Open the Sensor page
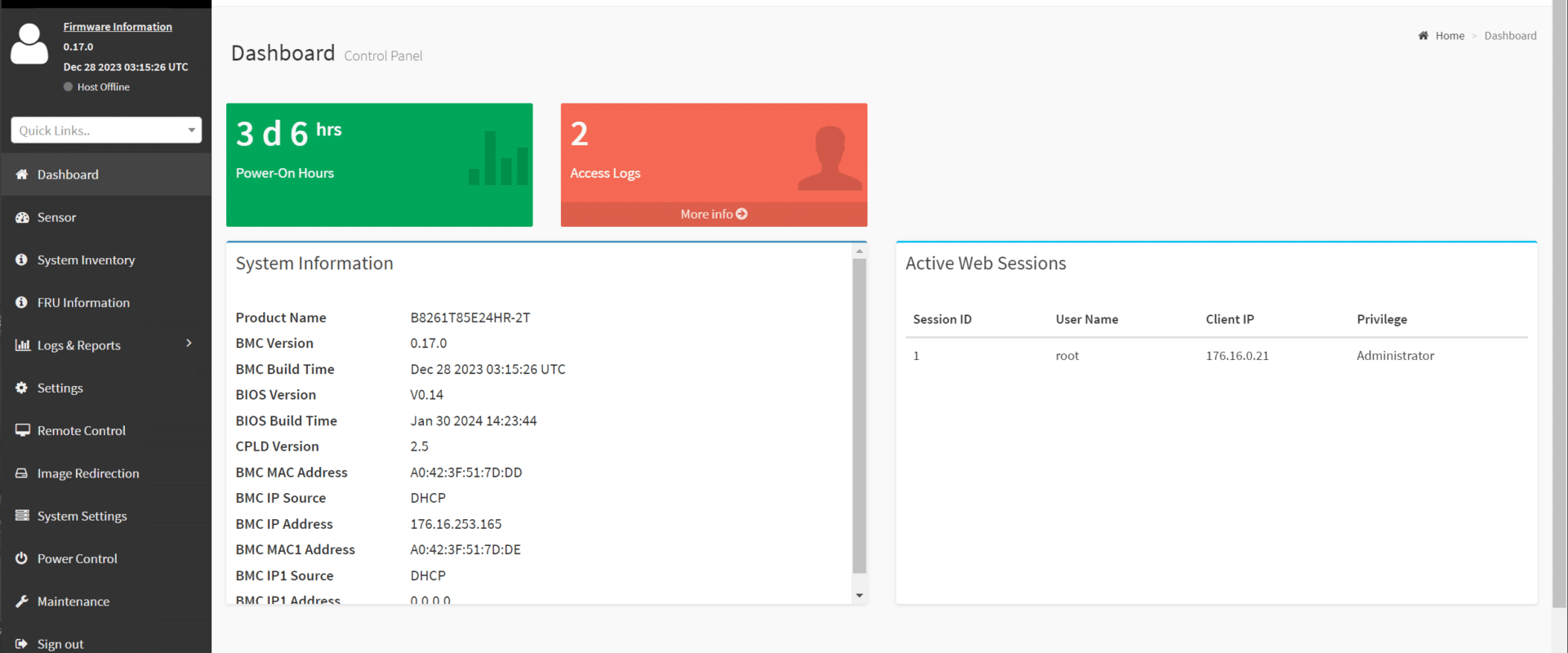The width and height of the screenshot is (1568, 653). [106, 217]
